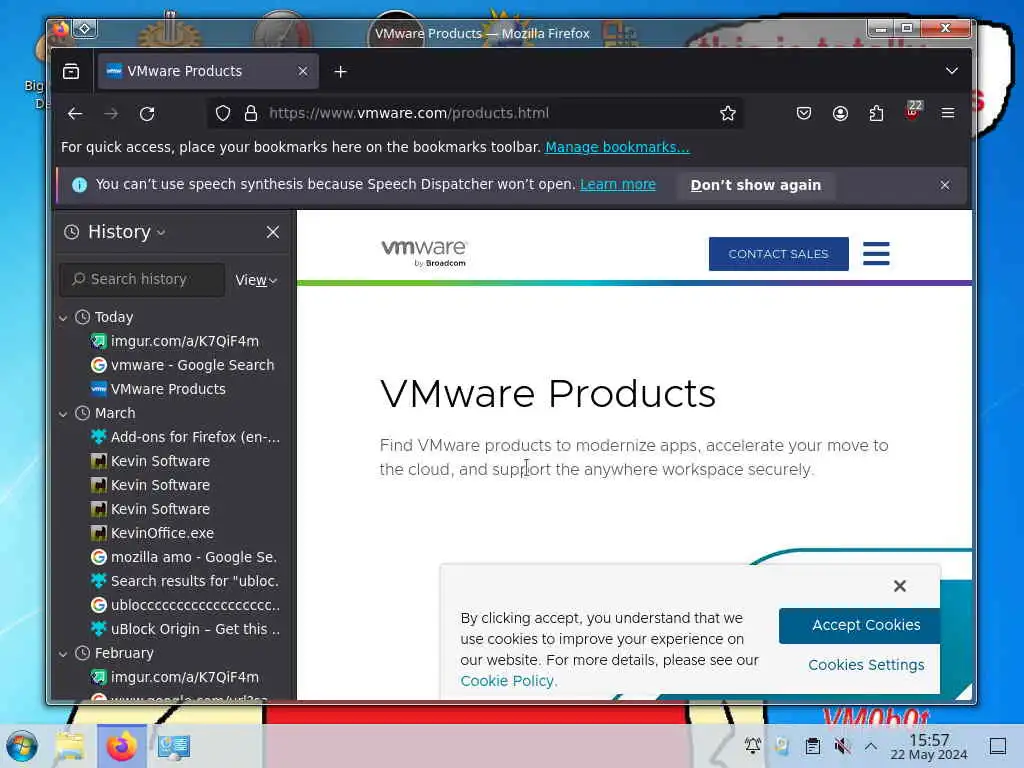
Task: Click the URL address bar
Action: pos(475,114)
